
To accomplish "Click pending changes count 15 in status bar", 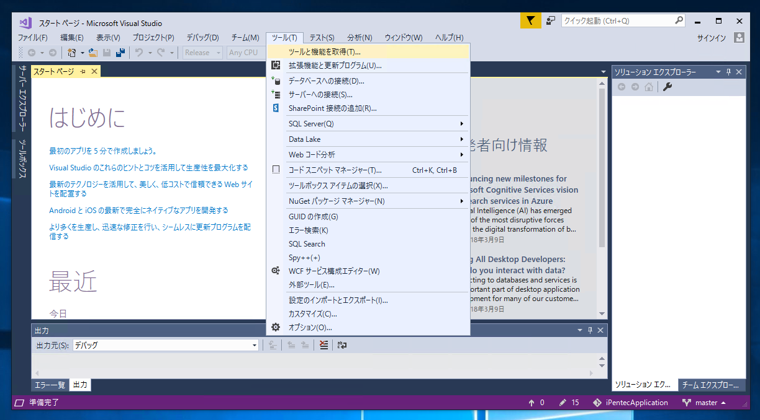I will (x=569, y=403).
